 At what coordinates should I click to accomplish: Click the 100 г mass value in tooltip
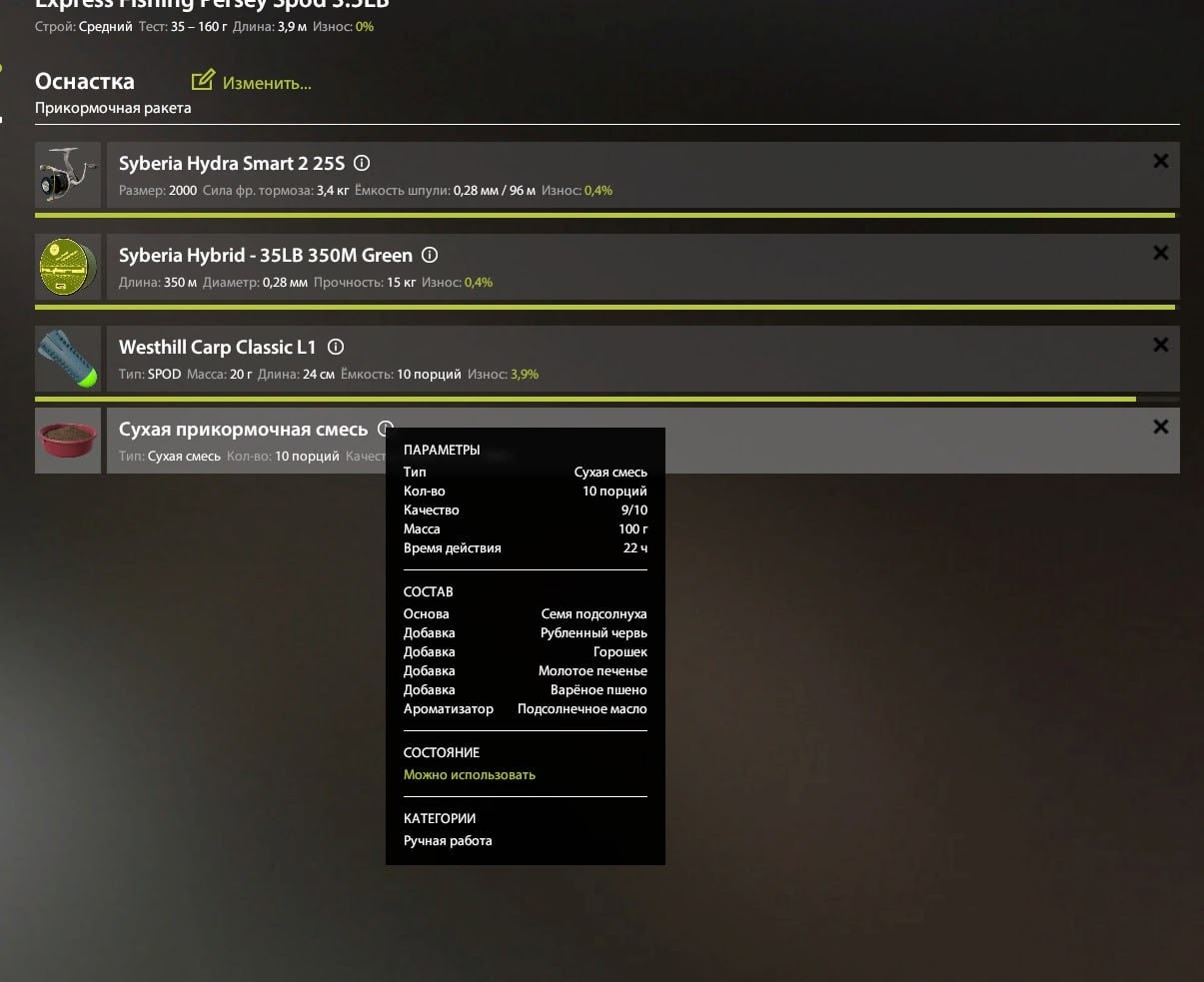point(632,528)
